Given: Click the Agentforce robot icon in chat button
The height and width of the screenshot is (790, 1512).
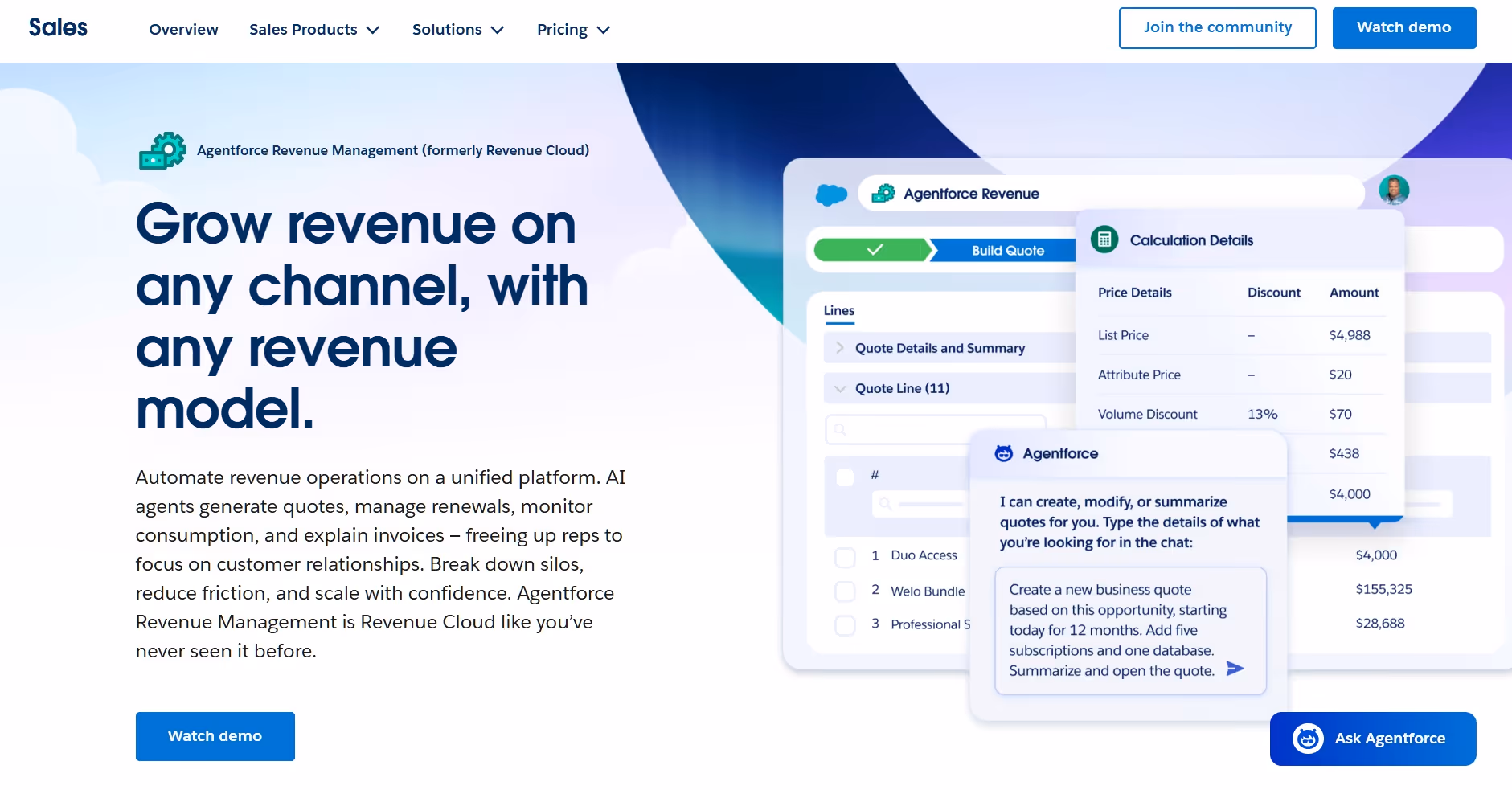Looking at the screenshot, I should 1308,739.
